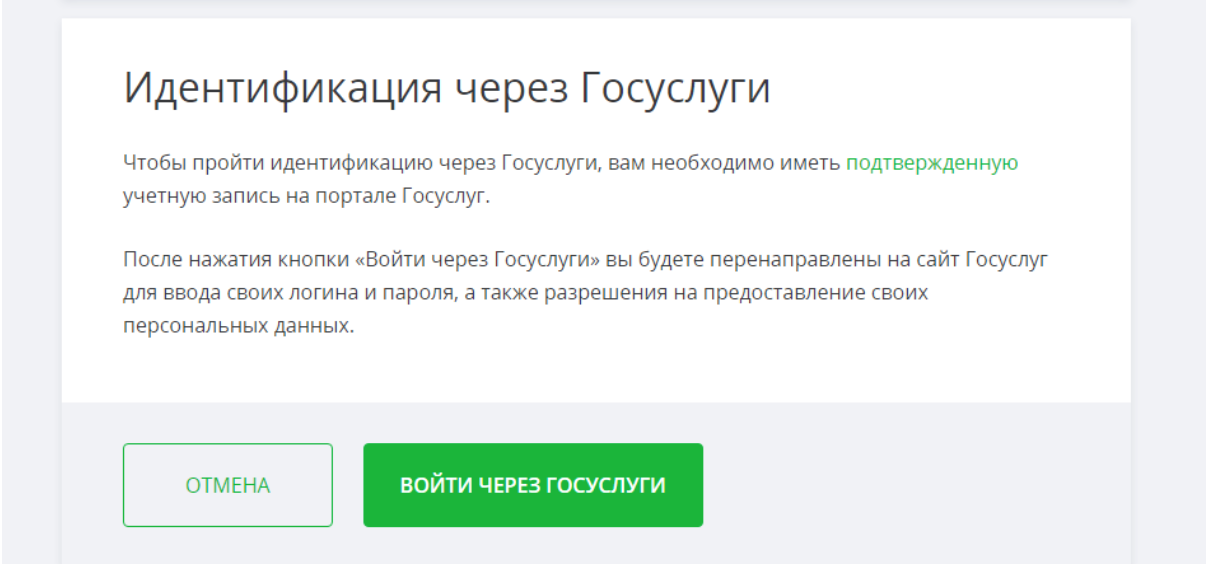Viewport: 1206px width, 572px height.
Task: Click the text персональных данных
Action: point(239,327)
